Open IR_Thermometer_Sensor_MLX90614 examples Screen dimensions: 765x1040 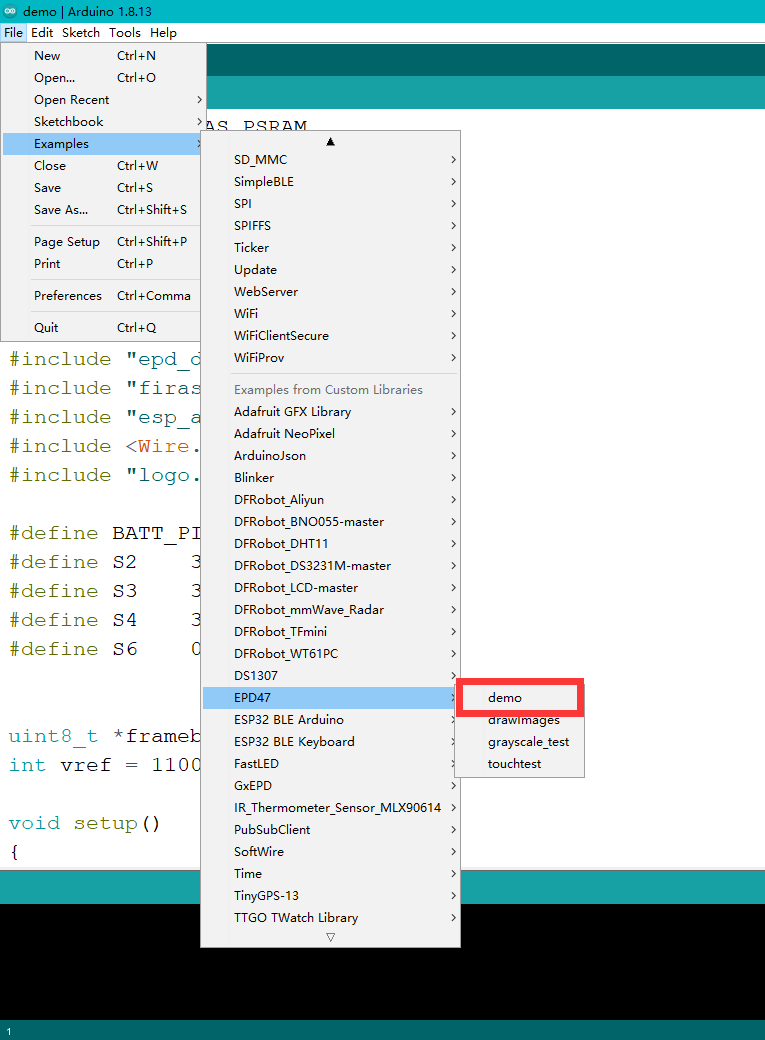tap(330, 807)
